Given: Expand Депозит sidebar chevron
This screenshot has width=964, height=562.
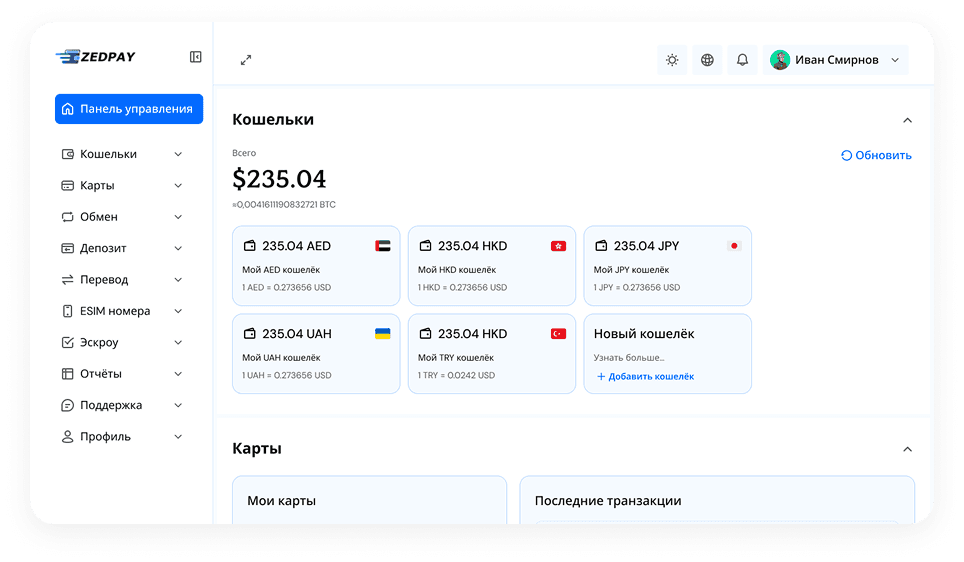Looking at the screenshot, I should [x=178, y=248].
